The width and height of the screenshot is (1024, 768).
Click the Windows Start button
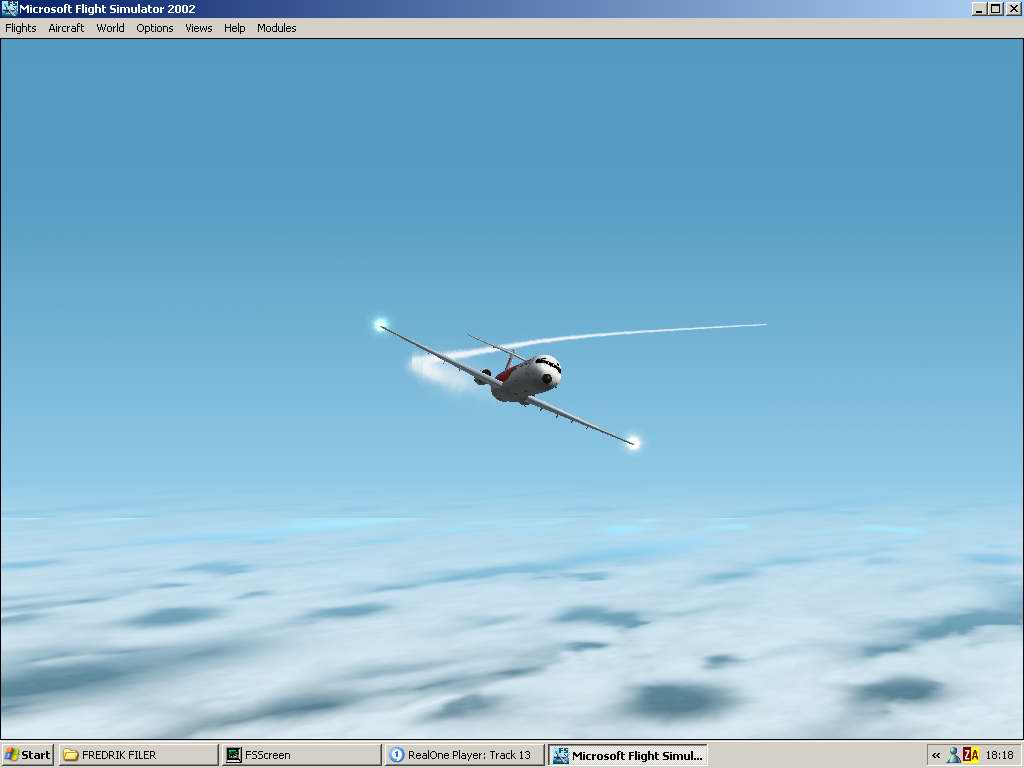[x=27, y=755]
